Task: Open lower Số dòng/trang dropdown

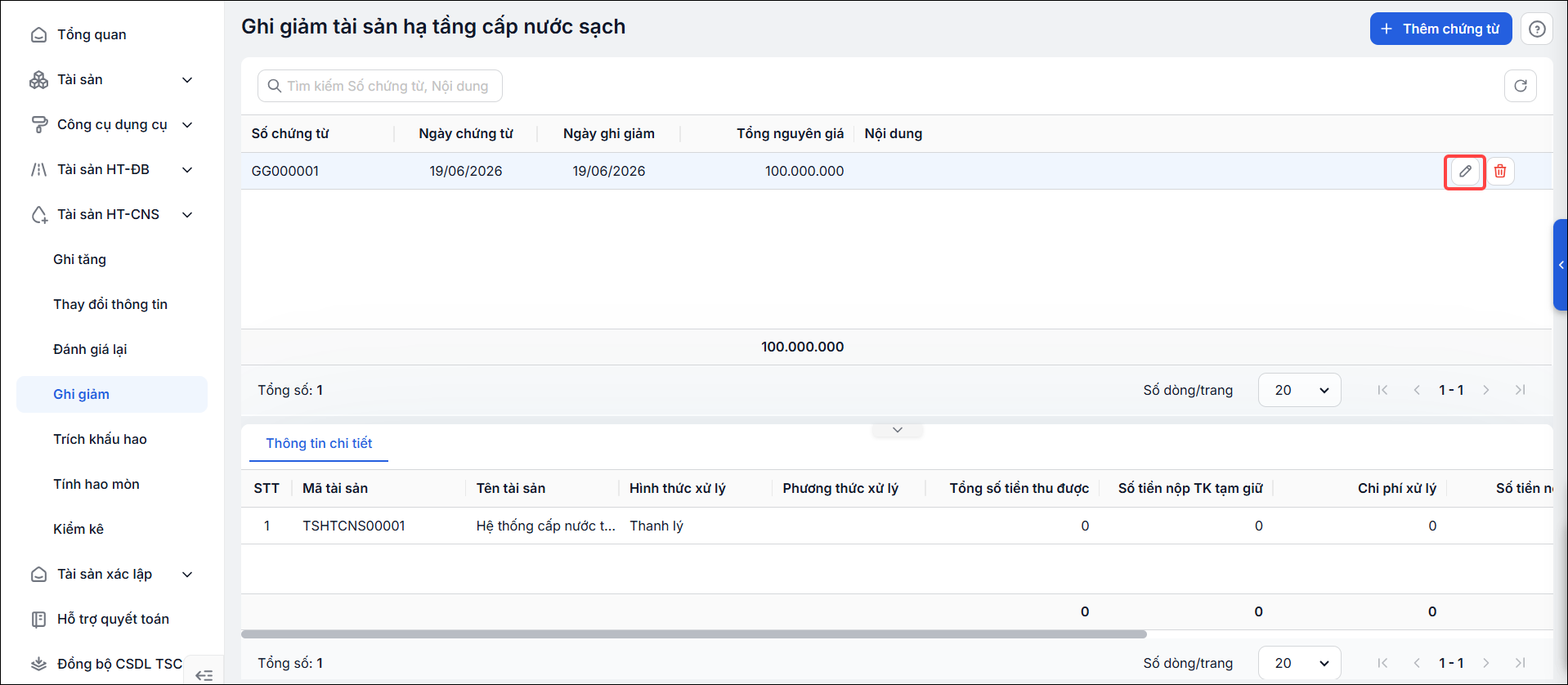Action: (1300, 663)
